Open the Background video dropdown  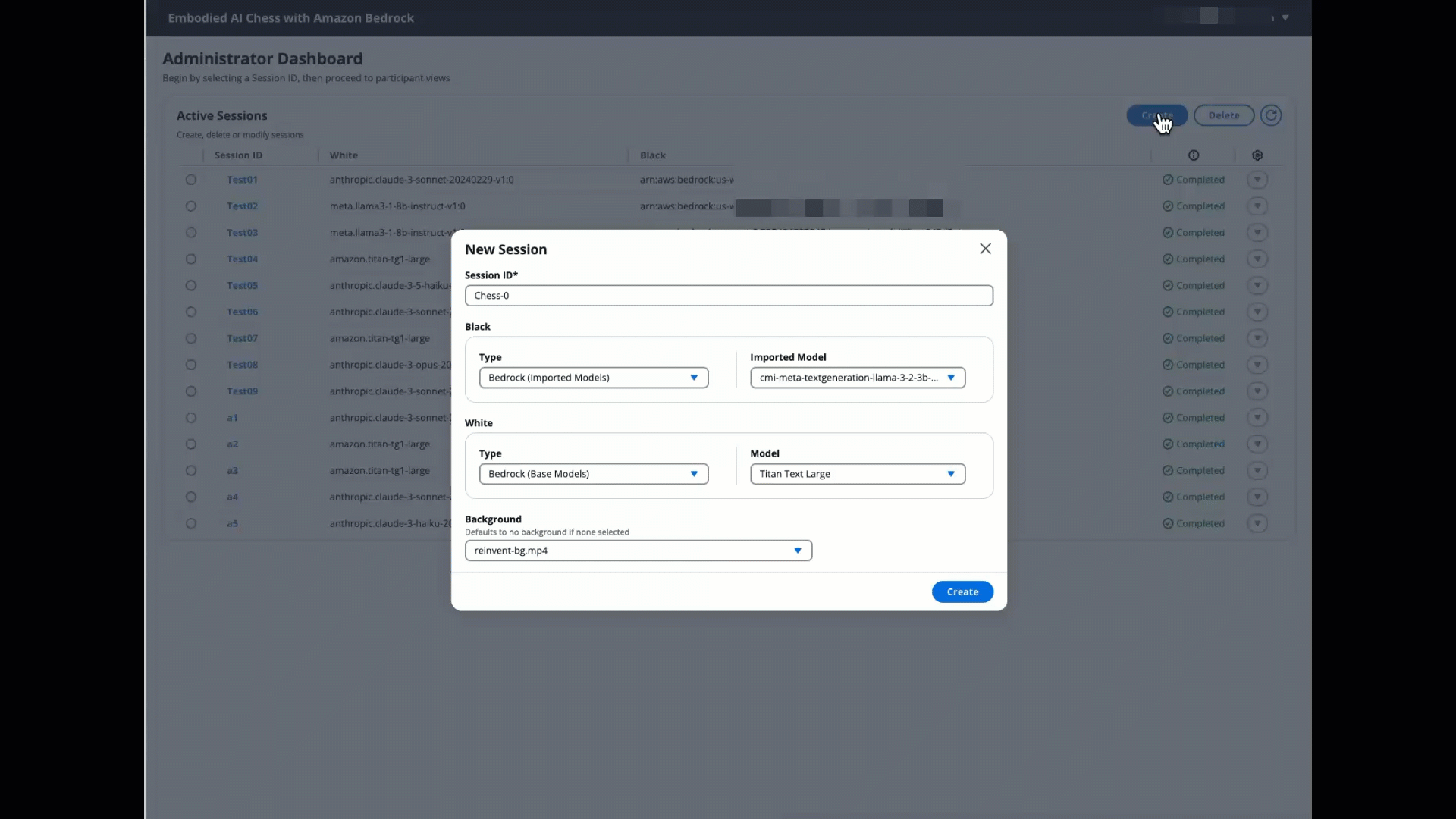tap(638, 551)
